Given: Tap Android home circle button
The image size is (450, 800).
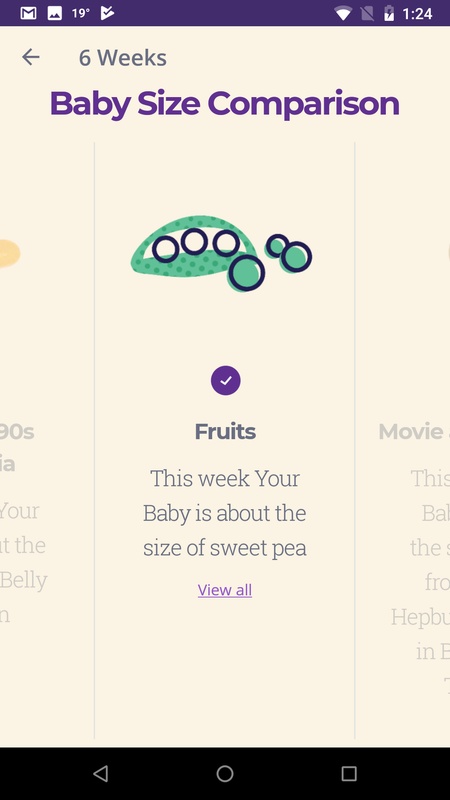Looking at the screenshot, I should click(x=224, y=773).
